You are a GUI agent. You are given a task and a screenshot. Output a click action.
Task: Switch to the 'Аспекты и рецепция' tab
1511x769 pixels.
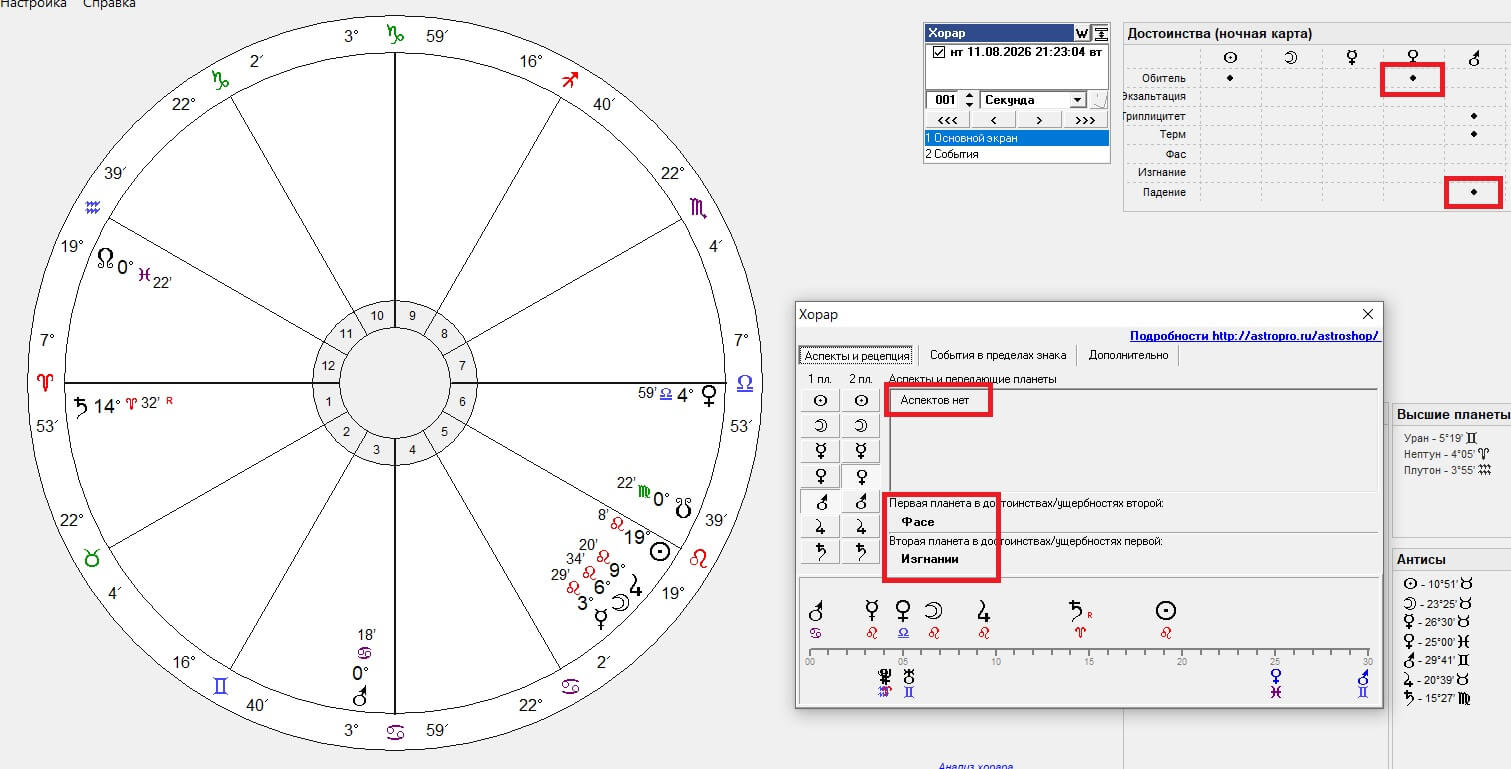(x=855, y=355)
